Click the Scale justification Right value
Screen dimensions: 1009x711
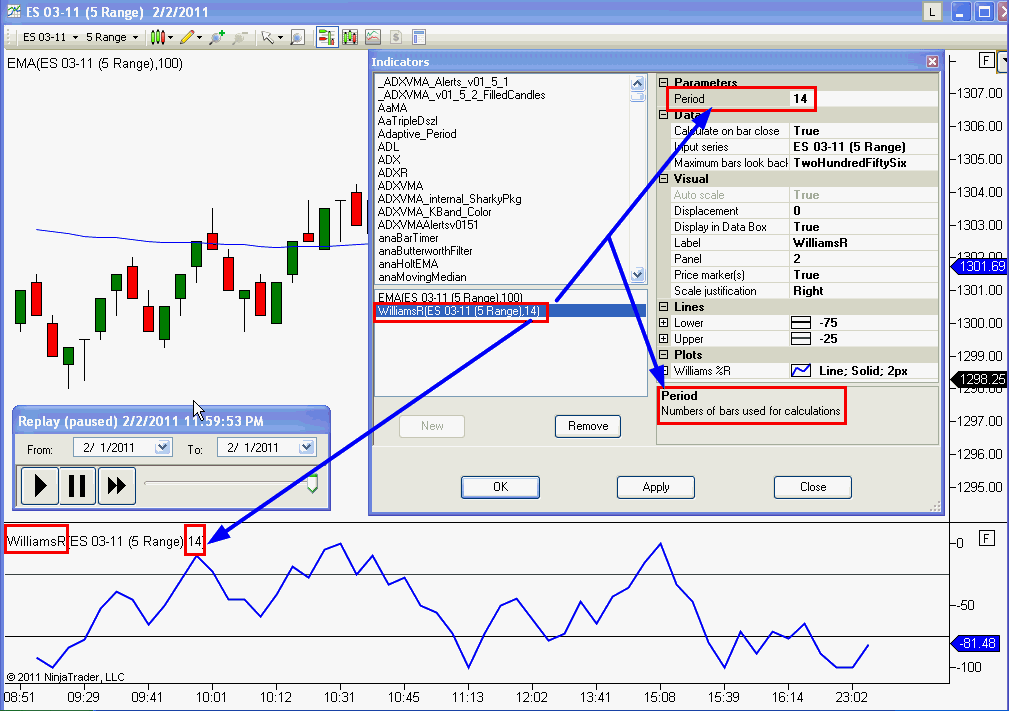click(x=864, y=291)
